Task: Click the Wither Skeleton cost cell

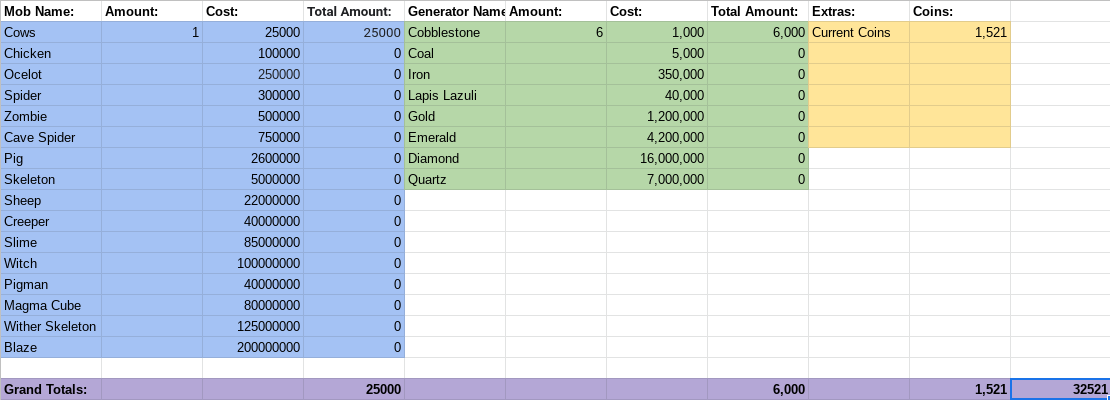Action: coord(253,326)
